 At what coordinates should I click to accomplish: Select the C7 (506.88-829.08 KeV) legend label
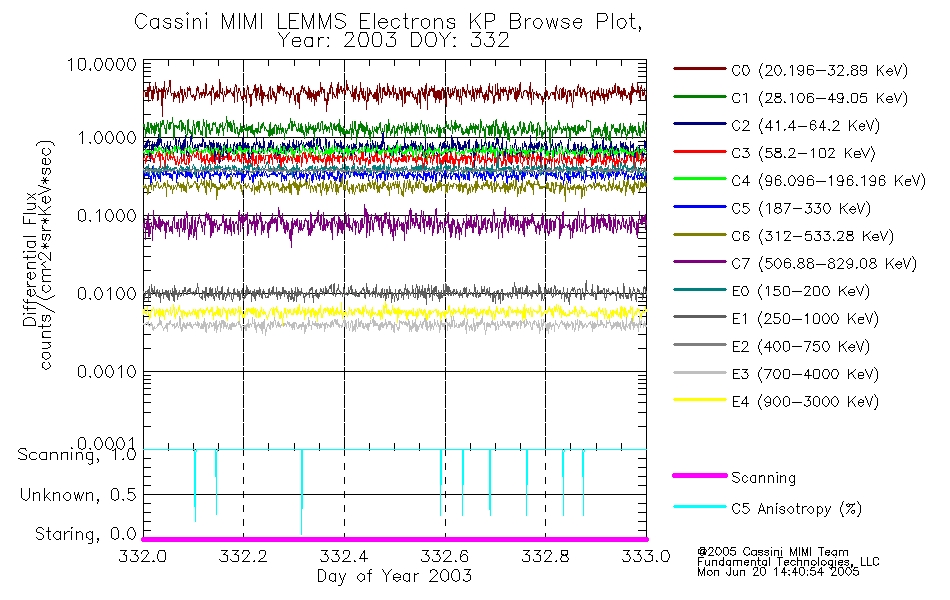tap(824, 264)
